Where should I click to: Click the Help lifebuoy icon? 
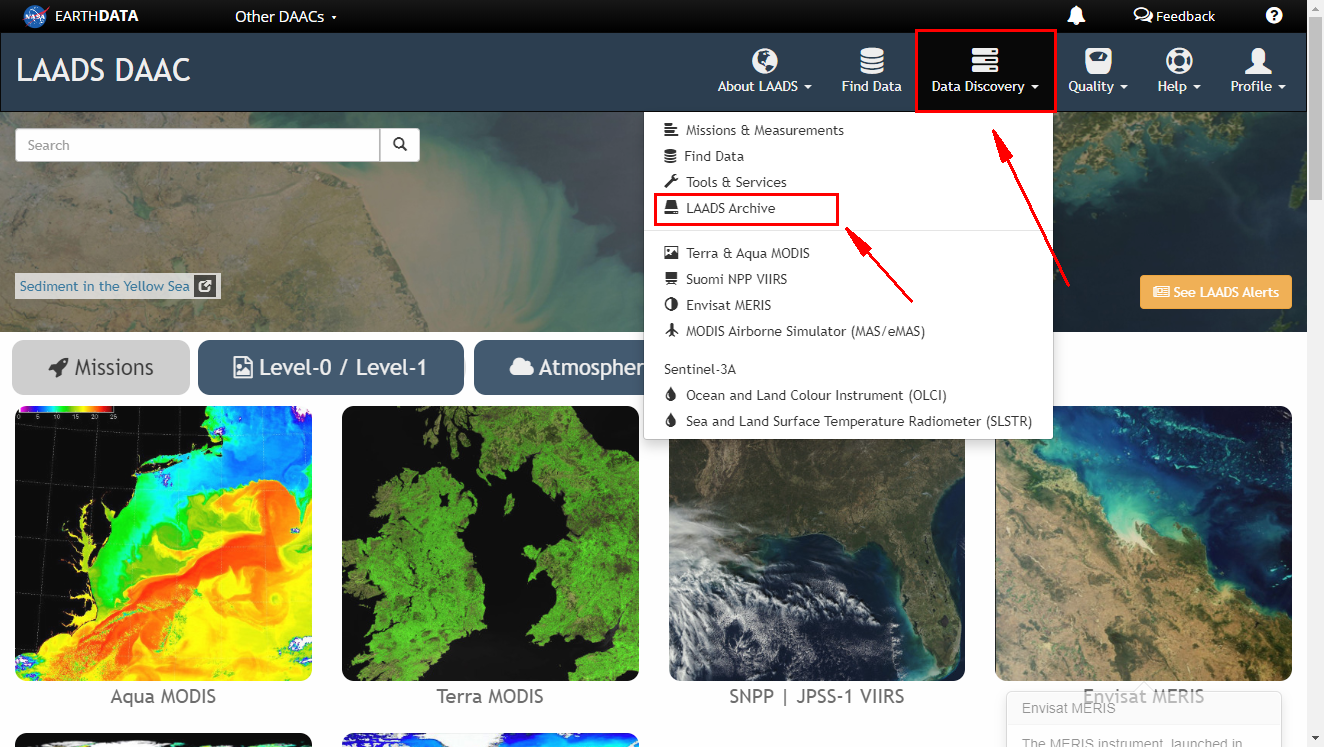pos(1179,61)
